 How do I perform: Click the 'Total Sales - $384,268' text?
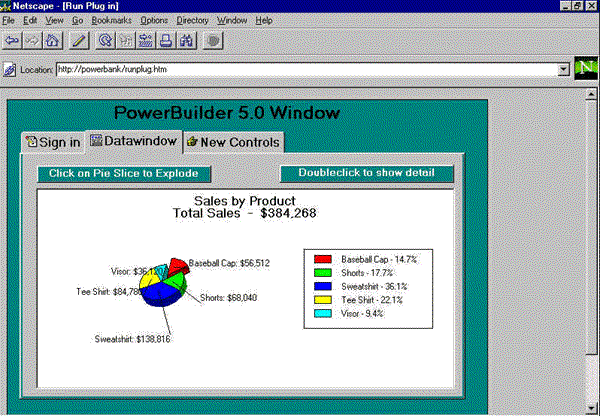tap(245, 213)
